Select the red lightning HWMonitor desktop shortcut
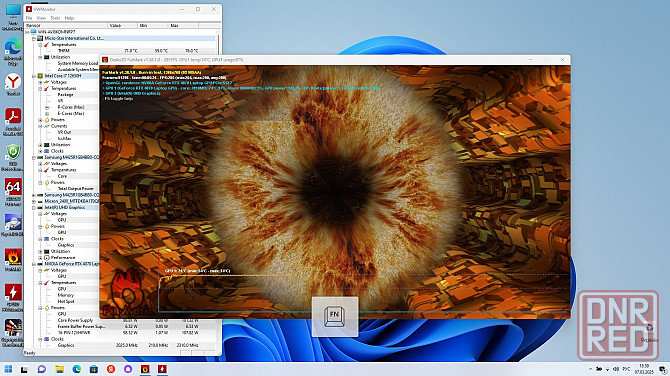 coord(13,297)
